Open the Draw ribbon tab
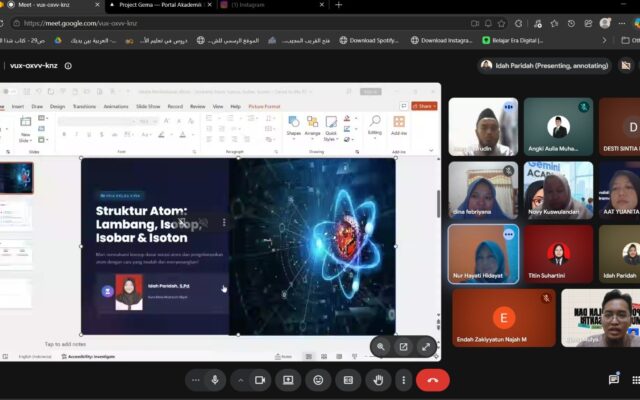 tap(37, 107)
